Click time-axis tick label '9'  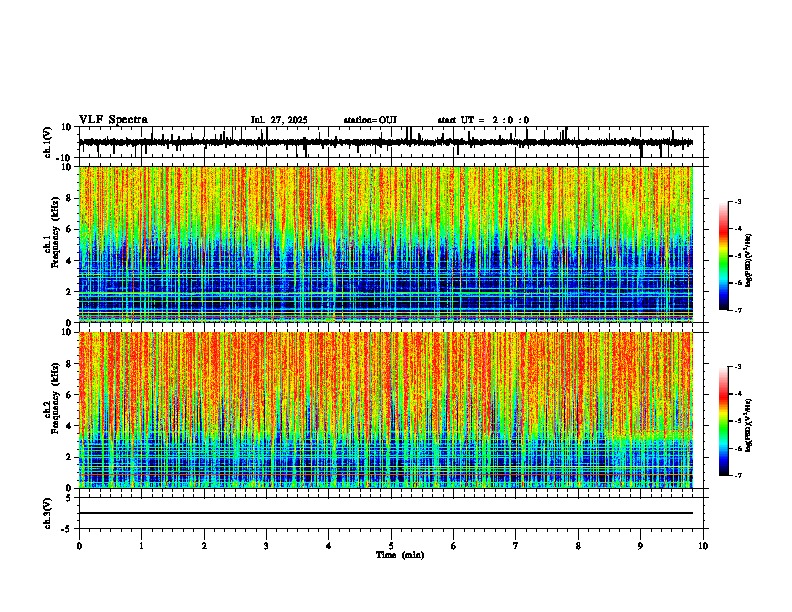[x=640, y=546]
